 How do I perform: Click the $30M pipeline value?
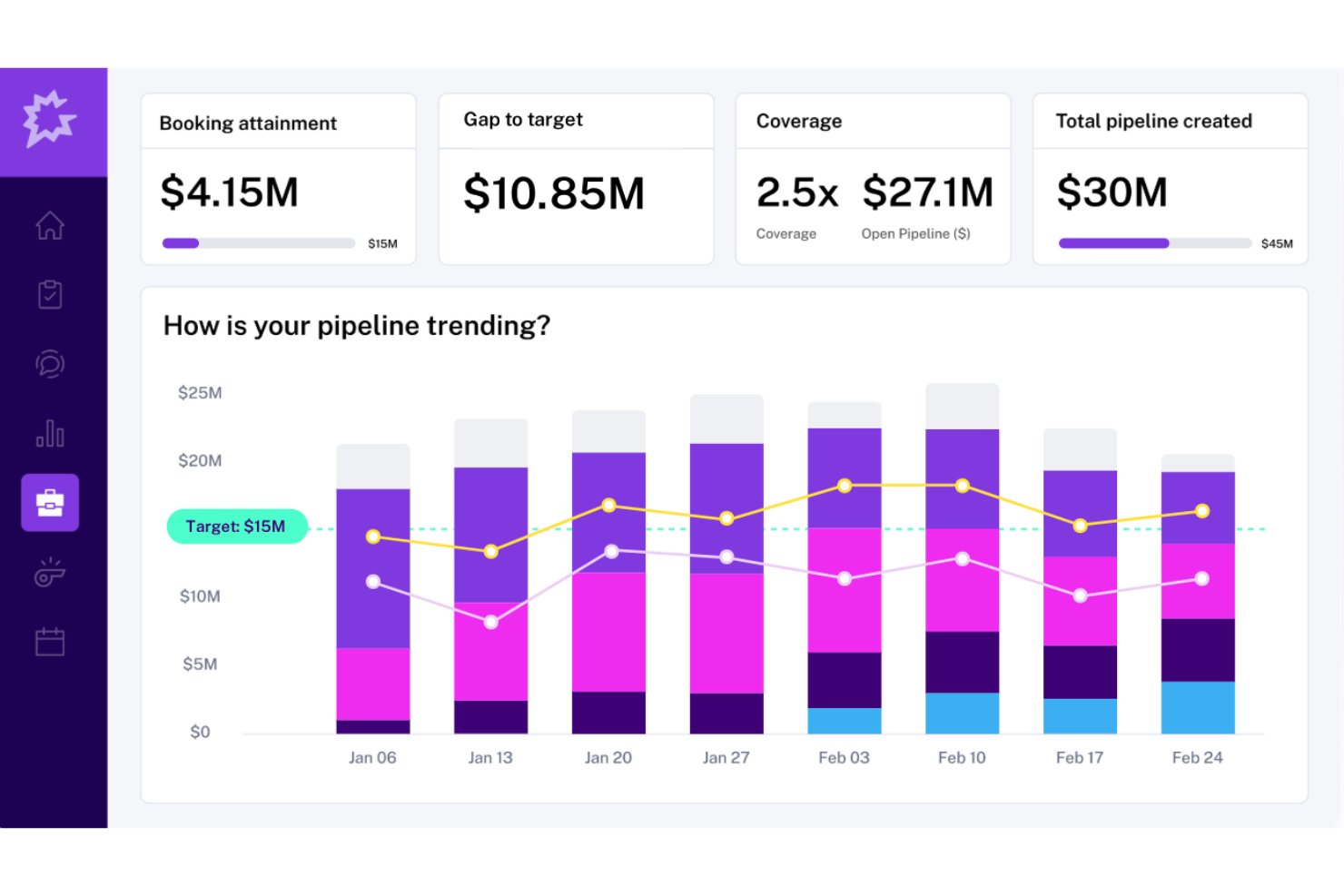click(x=1112, y=192)
